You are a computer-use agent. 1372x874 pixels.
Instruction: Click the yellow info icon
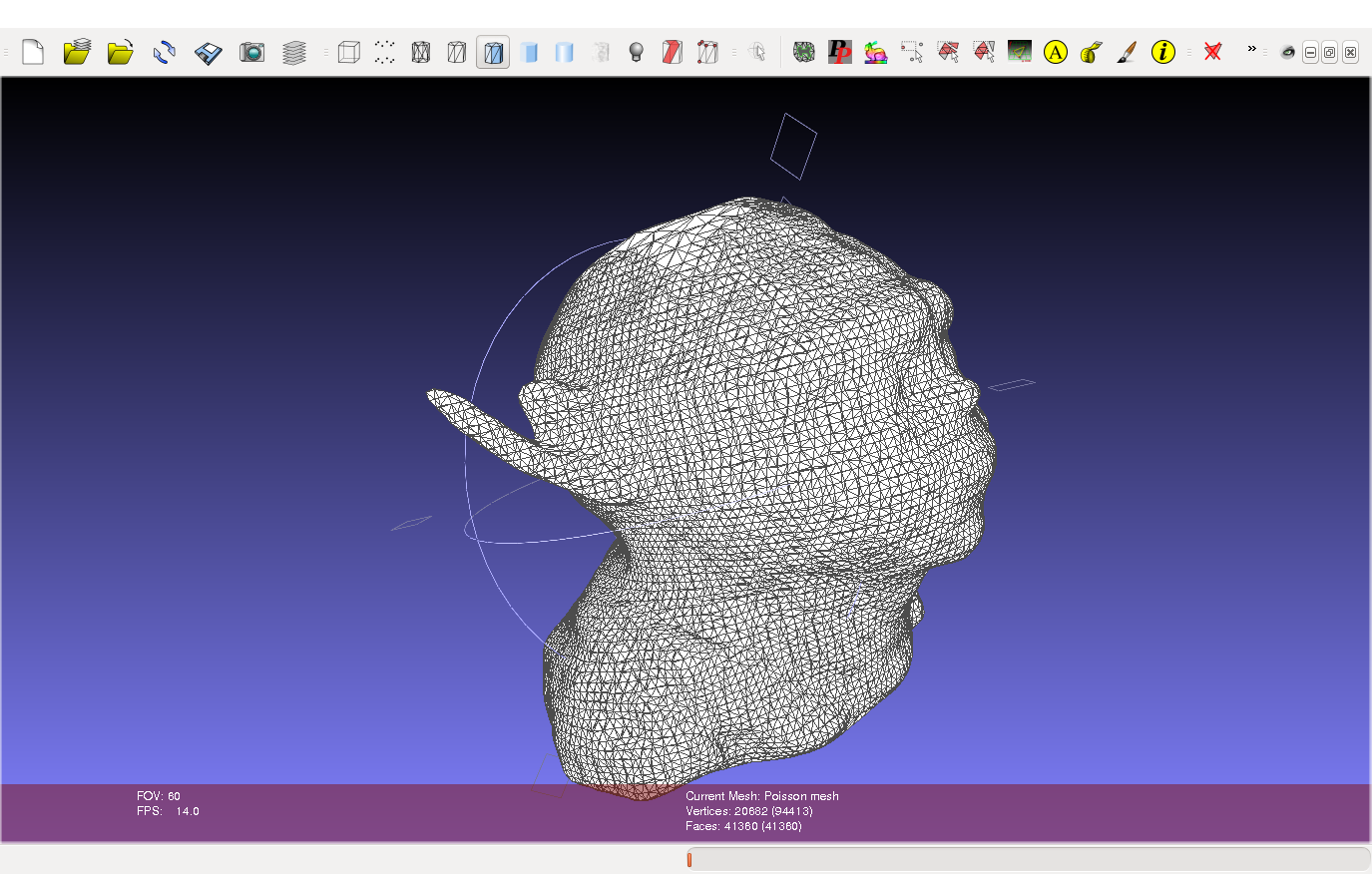(1162, 52)
